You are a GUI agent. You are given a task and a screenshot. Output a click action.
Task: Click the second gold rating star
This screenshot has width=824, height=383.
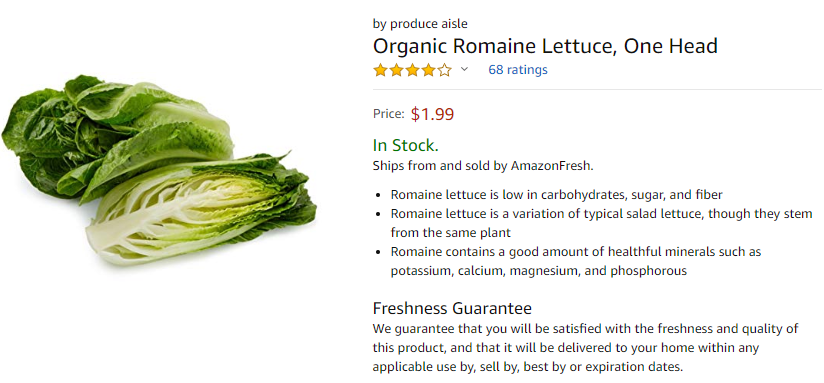click(x=396, y=70)
